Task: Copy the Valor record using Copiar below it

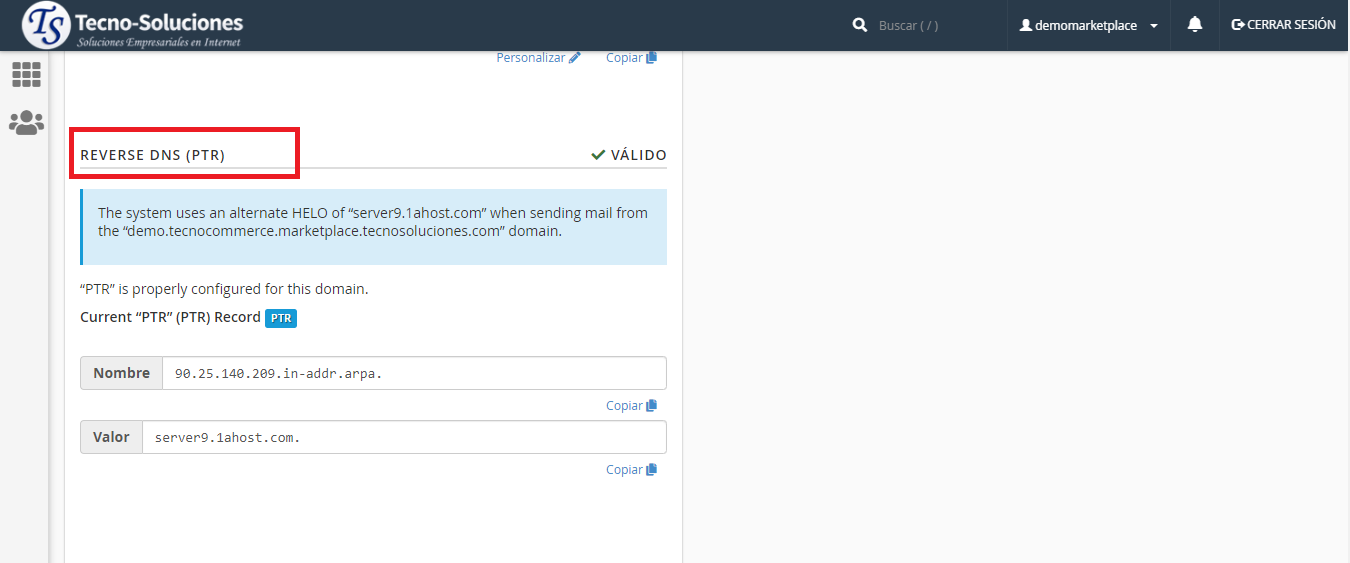Action: click(x=631, y=470)
